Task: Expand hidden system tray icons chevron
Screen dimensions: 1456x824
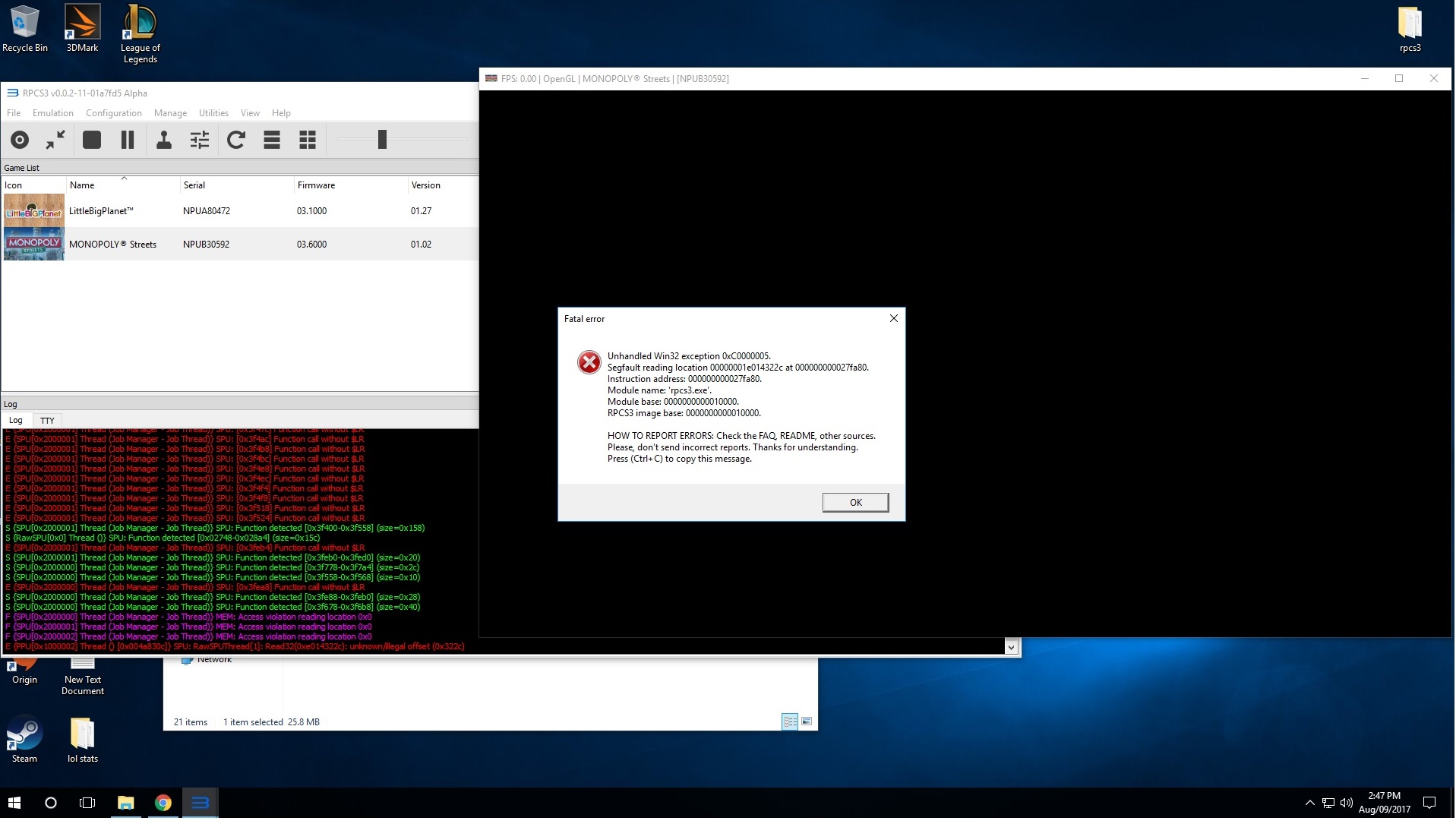Action: coord(1309,803)
